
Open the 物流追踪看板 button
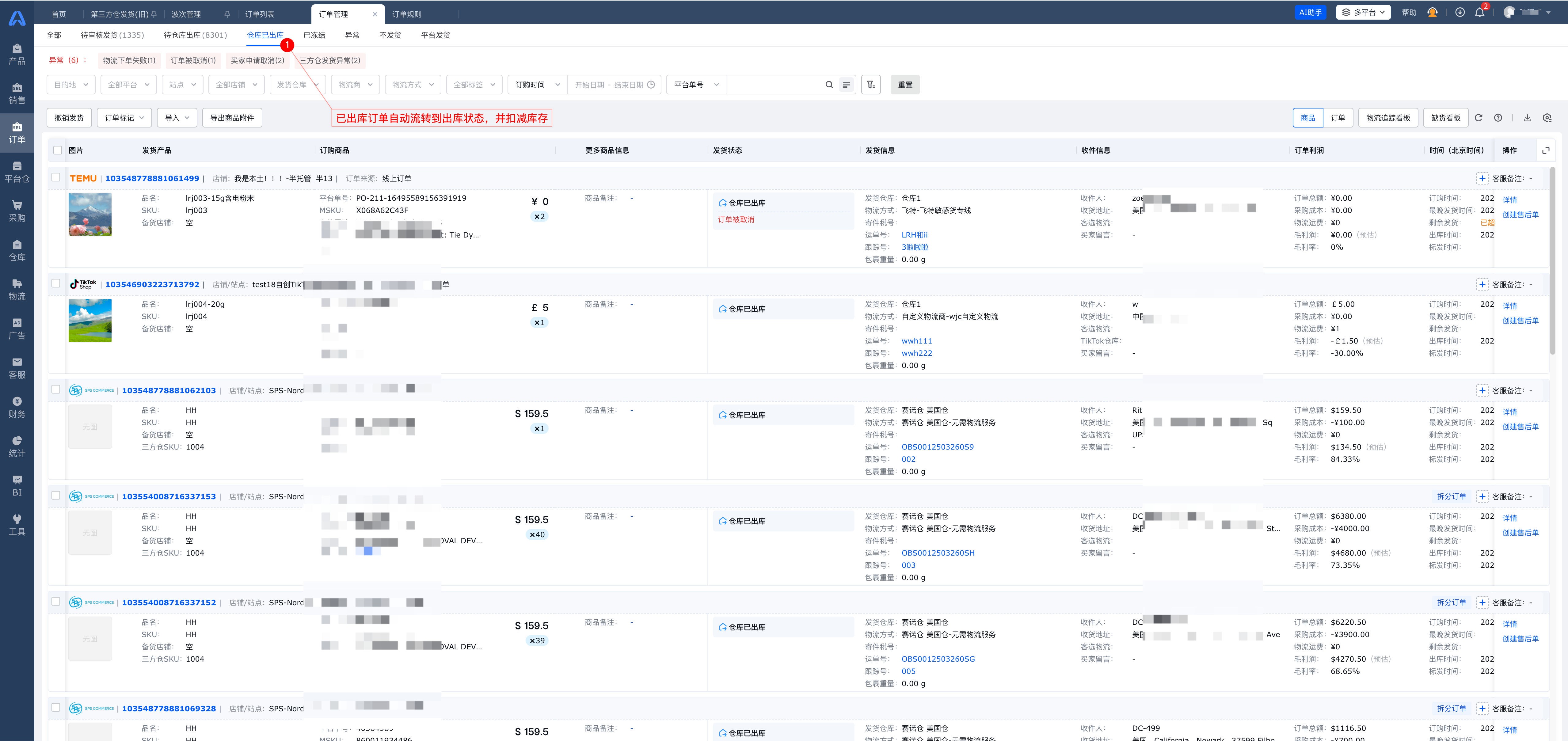1388,118
